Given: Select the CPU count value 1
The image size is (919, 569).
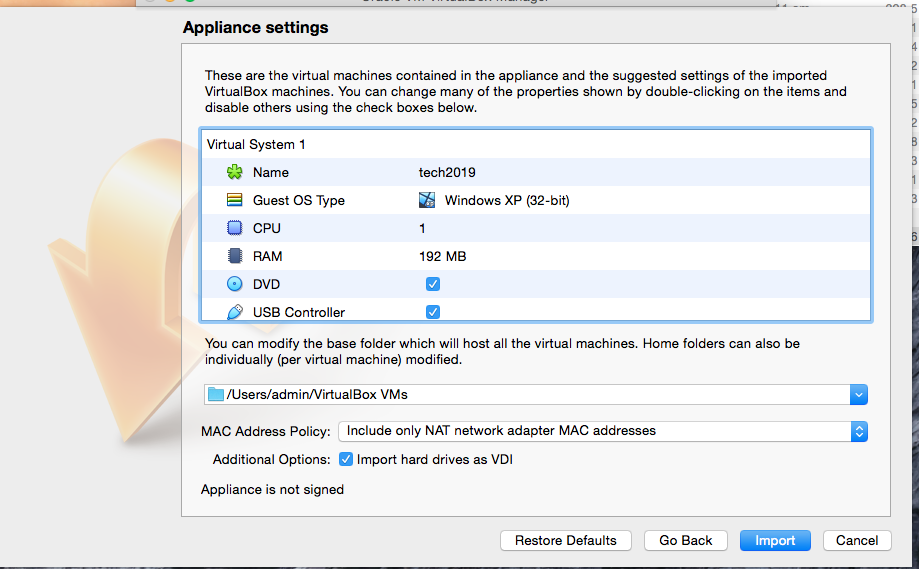Looking at the screenshot, I should (422, 229).
